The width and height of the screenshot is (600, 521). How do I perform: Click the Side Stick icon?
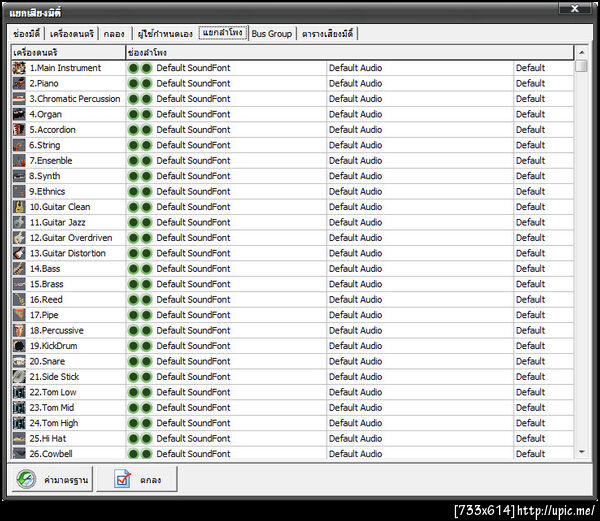pyautogui.click(x=19, y=377)
